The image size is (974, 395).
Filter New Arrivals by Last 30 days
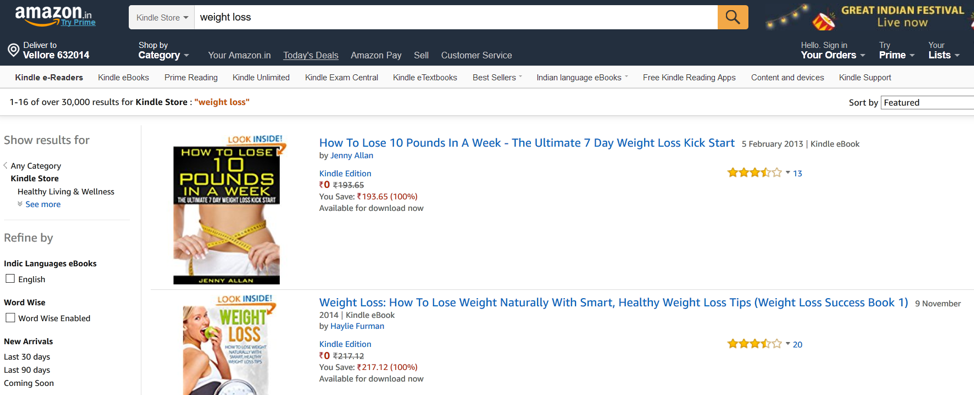(x=27, y=356)
